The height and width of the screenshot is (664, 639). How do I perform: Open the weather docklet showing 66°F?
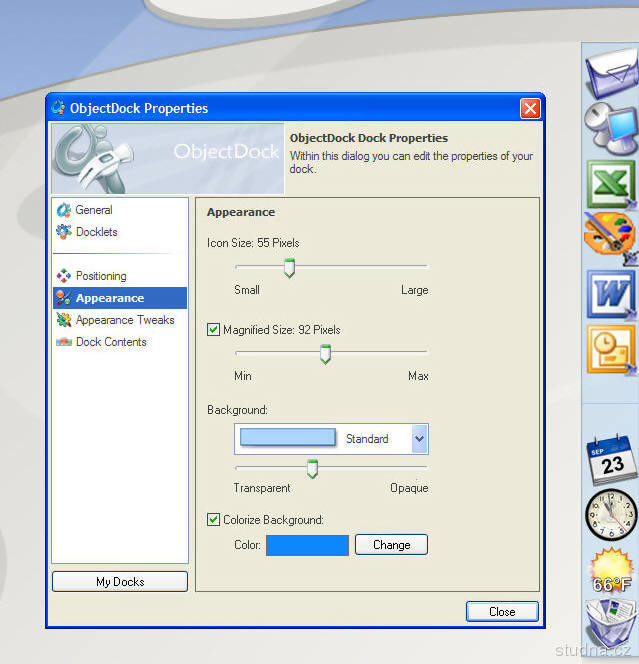coord(612,570)
